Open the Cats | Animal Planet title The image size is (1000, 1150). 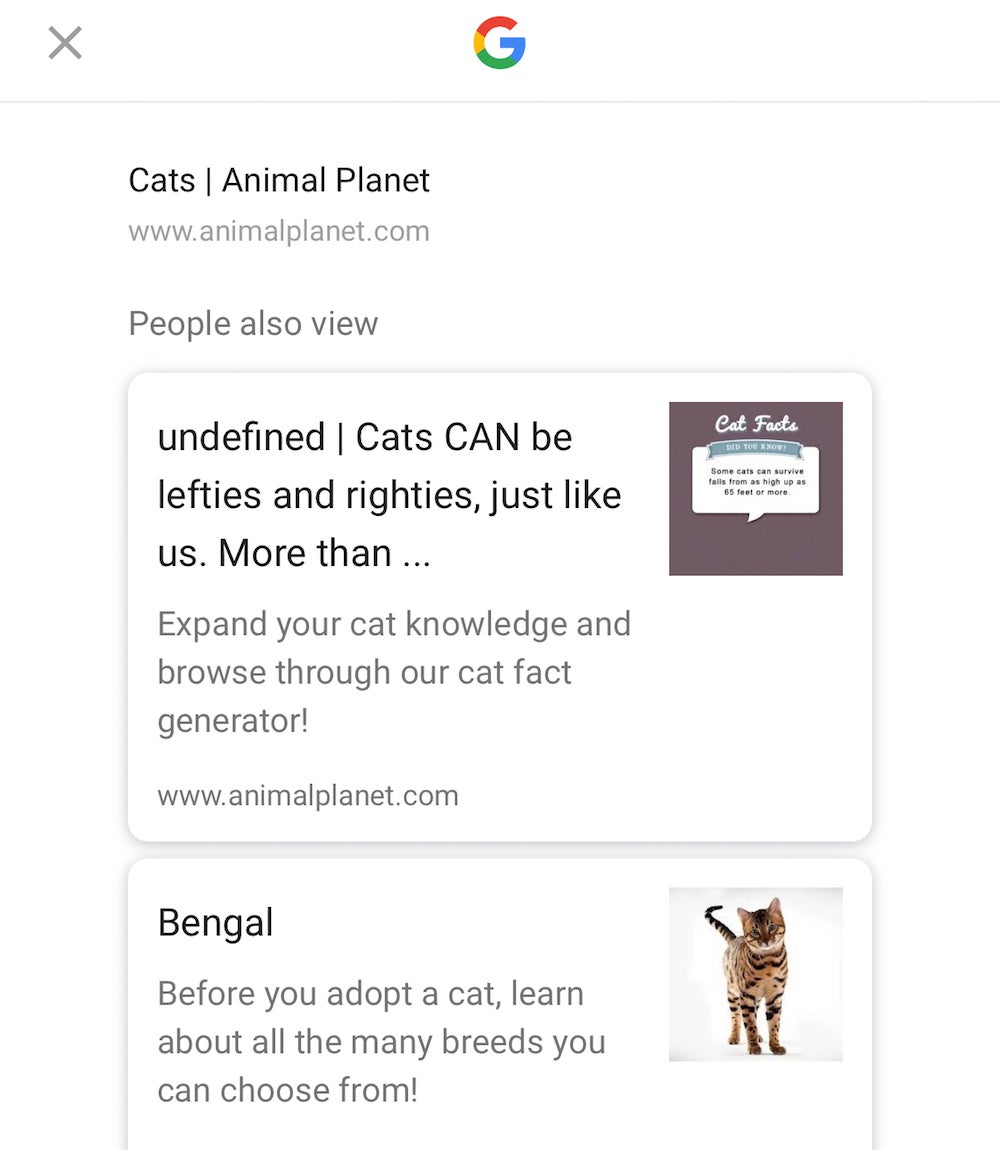(x=279, y=180)
